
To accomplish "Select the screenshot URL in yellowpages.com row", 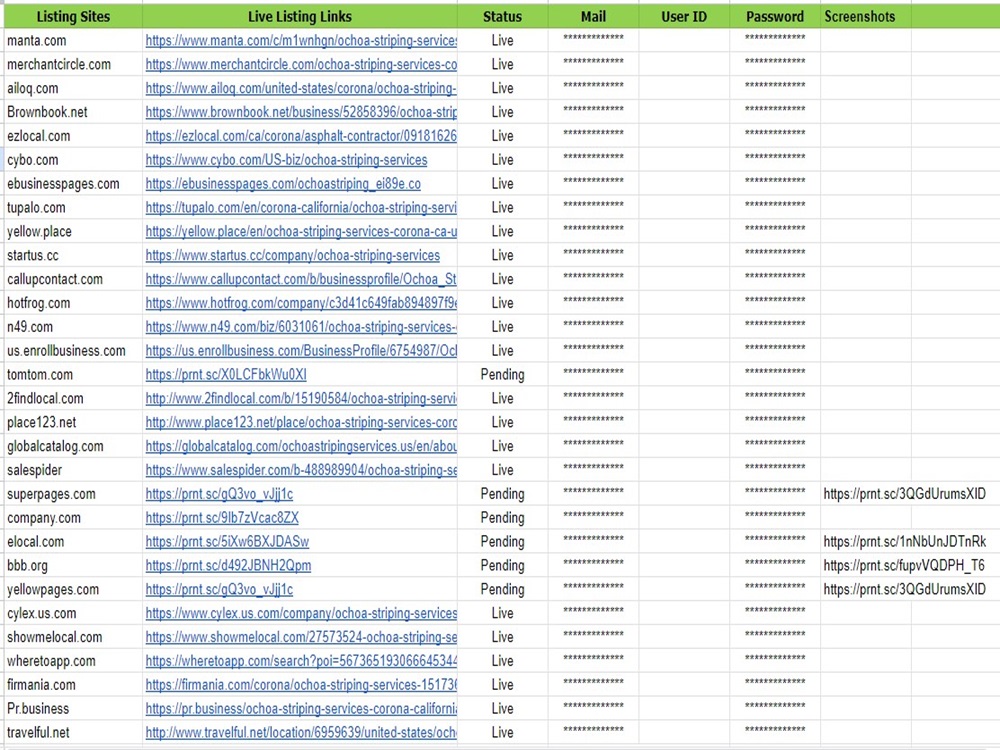I will (x=904, y=589).
